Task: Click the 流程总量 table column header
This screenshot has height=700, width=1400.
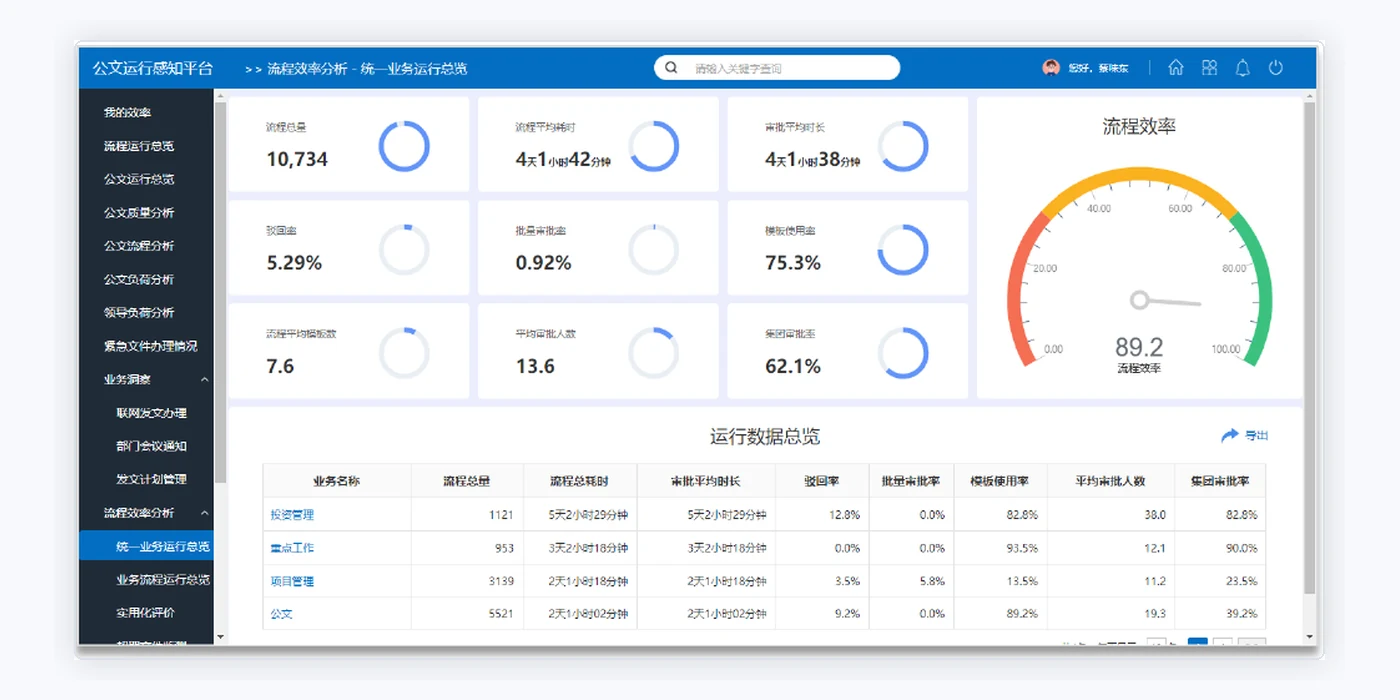Action: pyautogui.click(x=467, y=481)
